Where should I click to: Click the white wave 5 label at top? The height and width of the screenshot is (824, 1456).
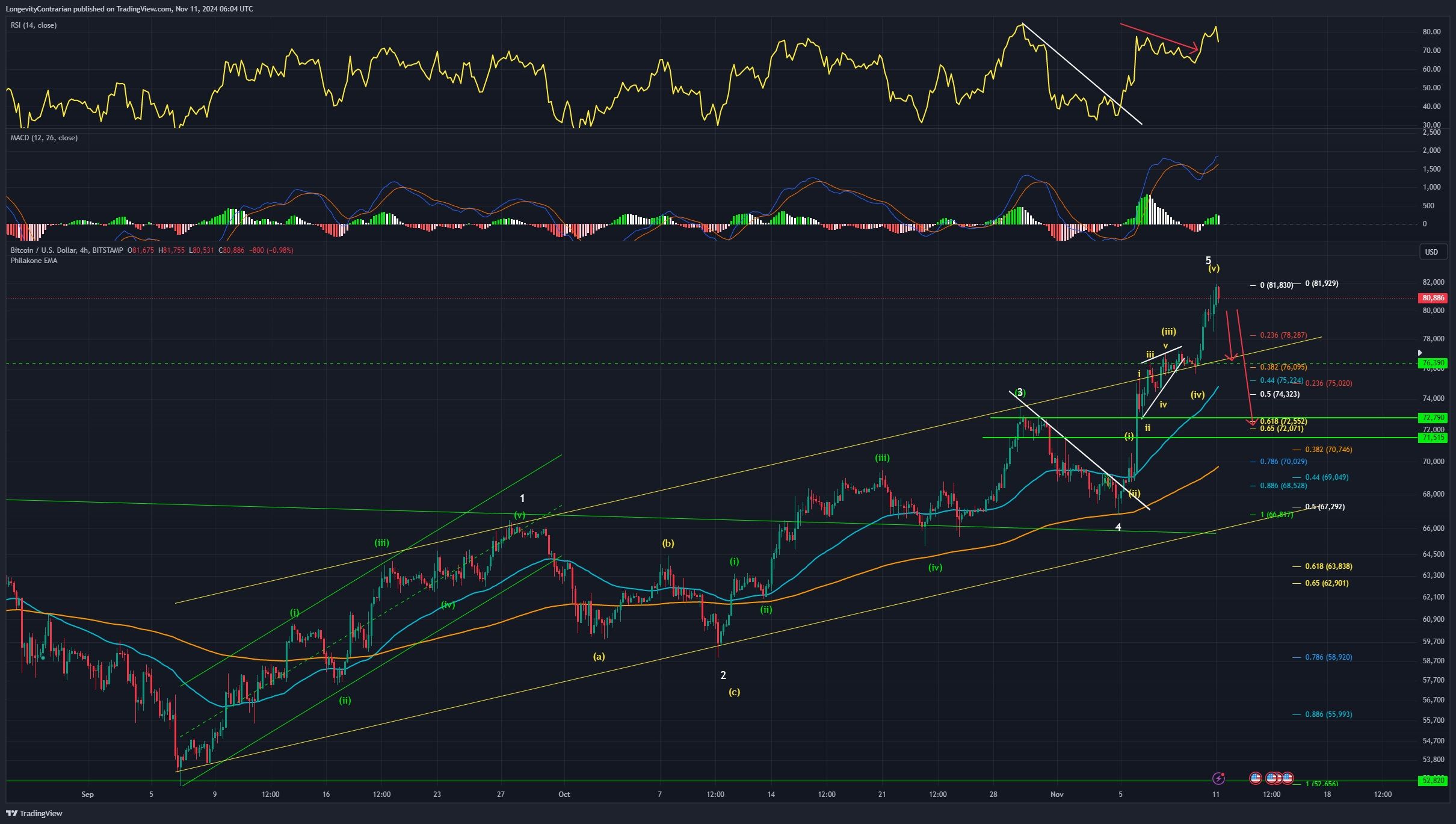pyautogui.click(x=1208, y=261)
